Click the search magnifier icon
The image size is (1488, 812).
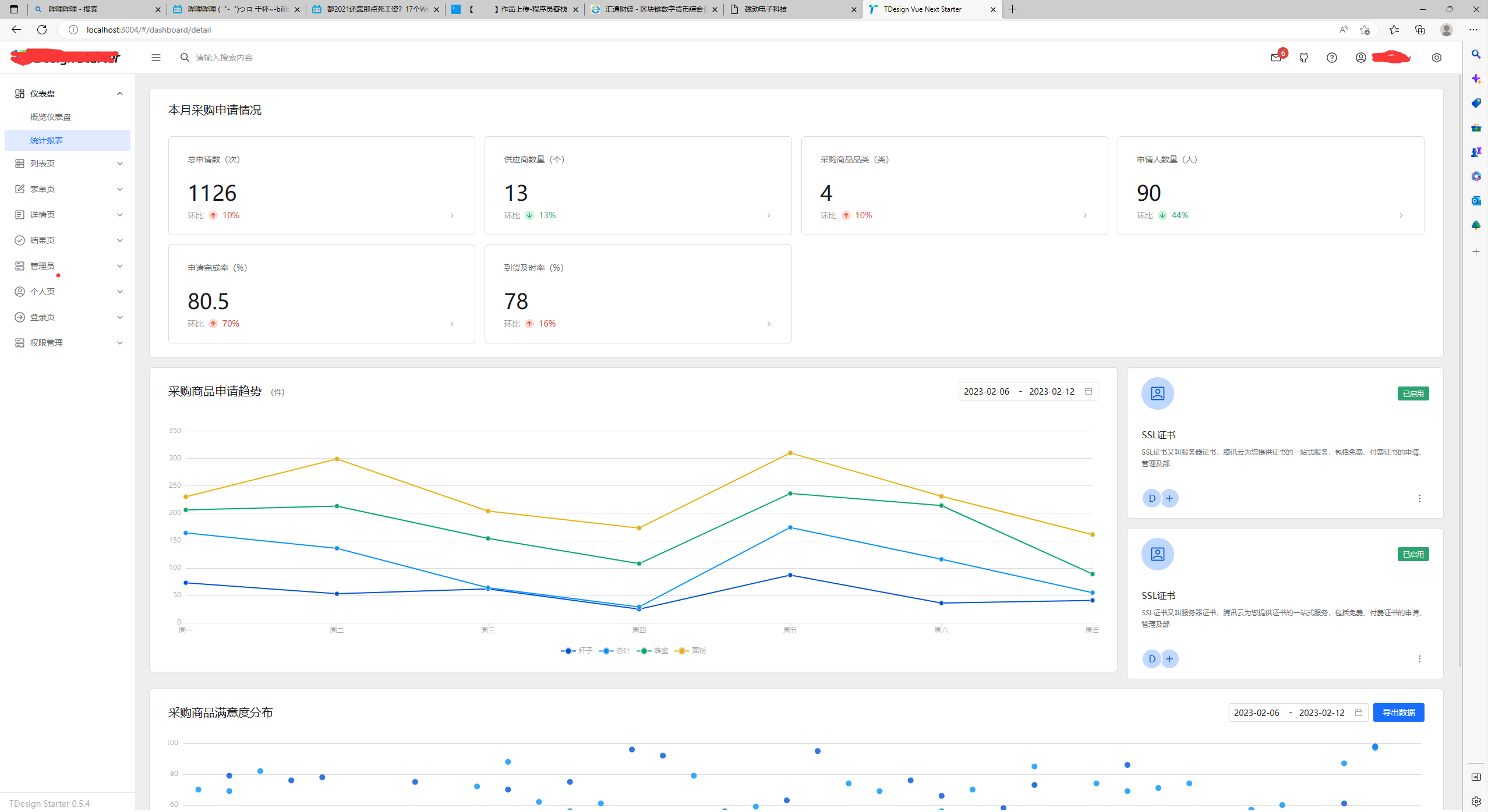click(185, 58)
